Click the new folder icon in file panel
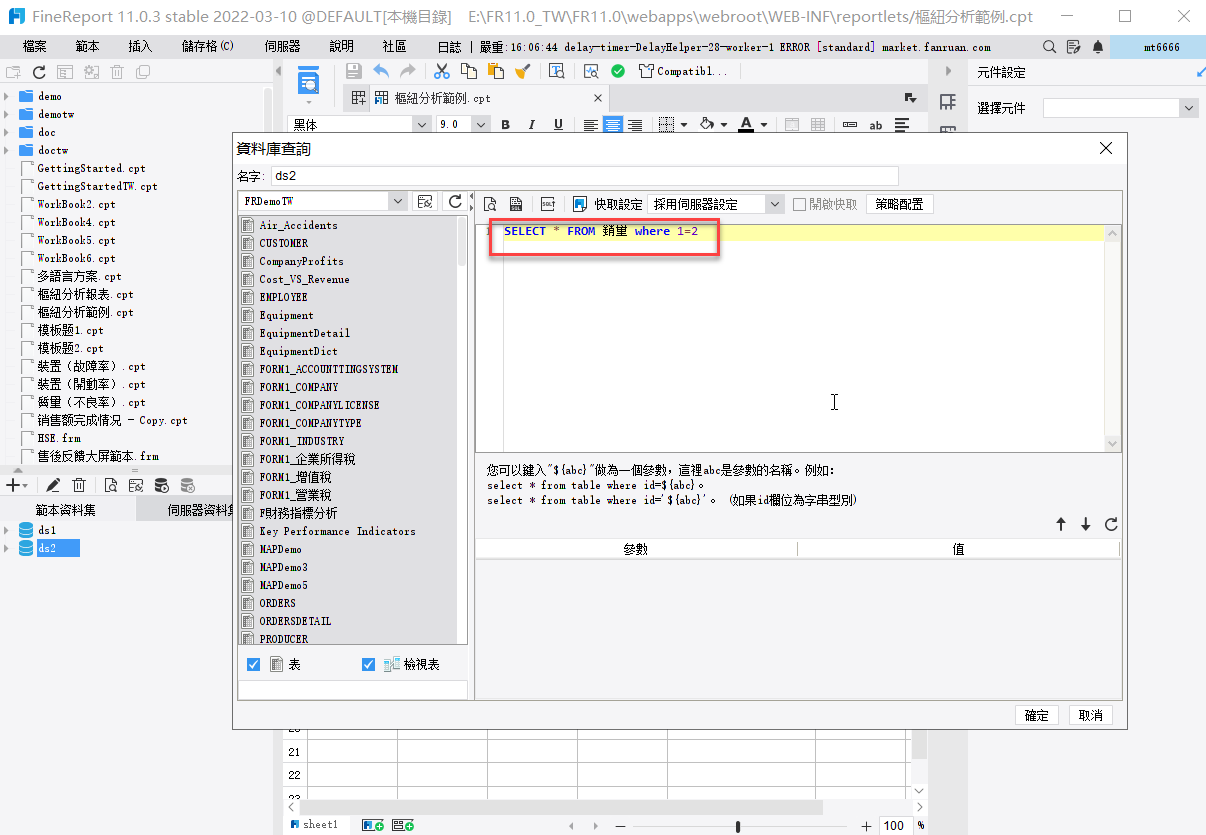 (x=13, y=72)
